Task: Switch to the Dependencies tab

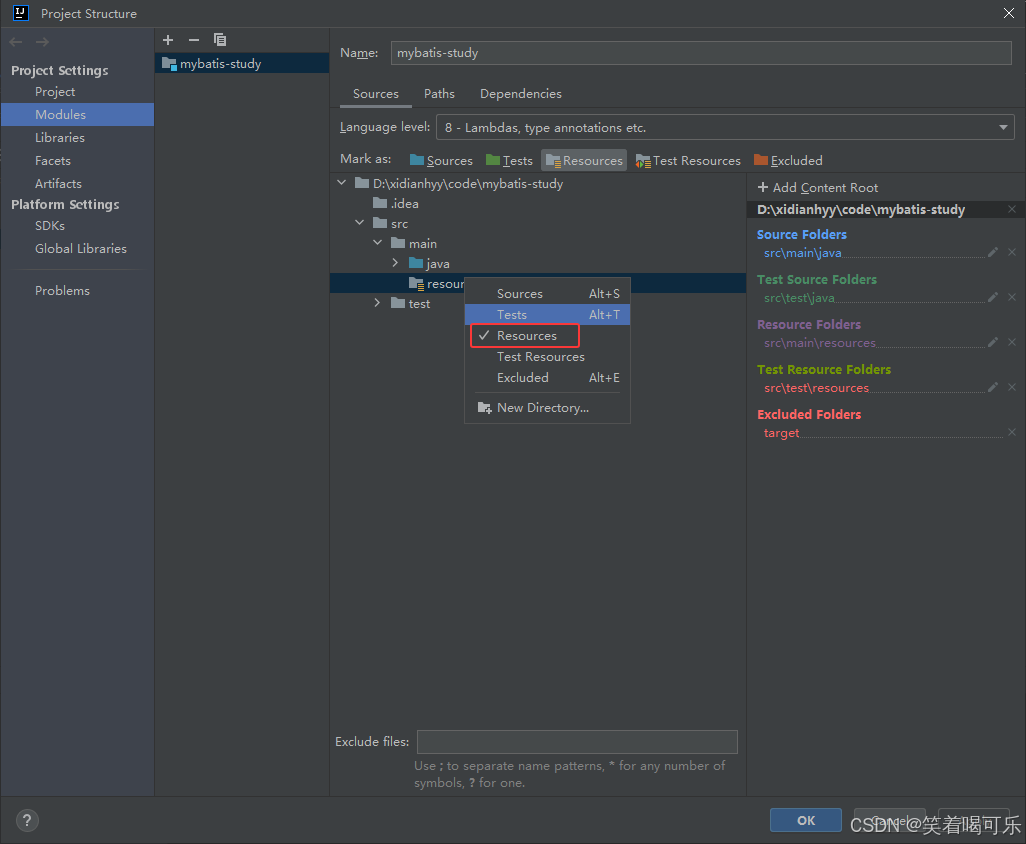Action: click(x=521, y=94)
